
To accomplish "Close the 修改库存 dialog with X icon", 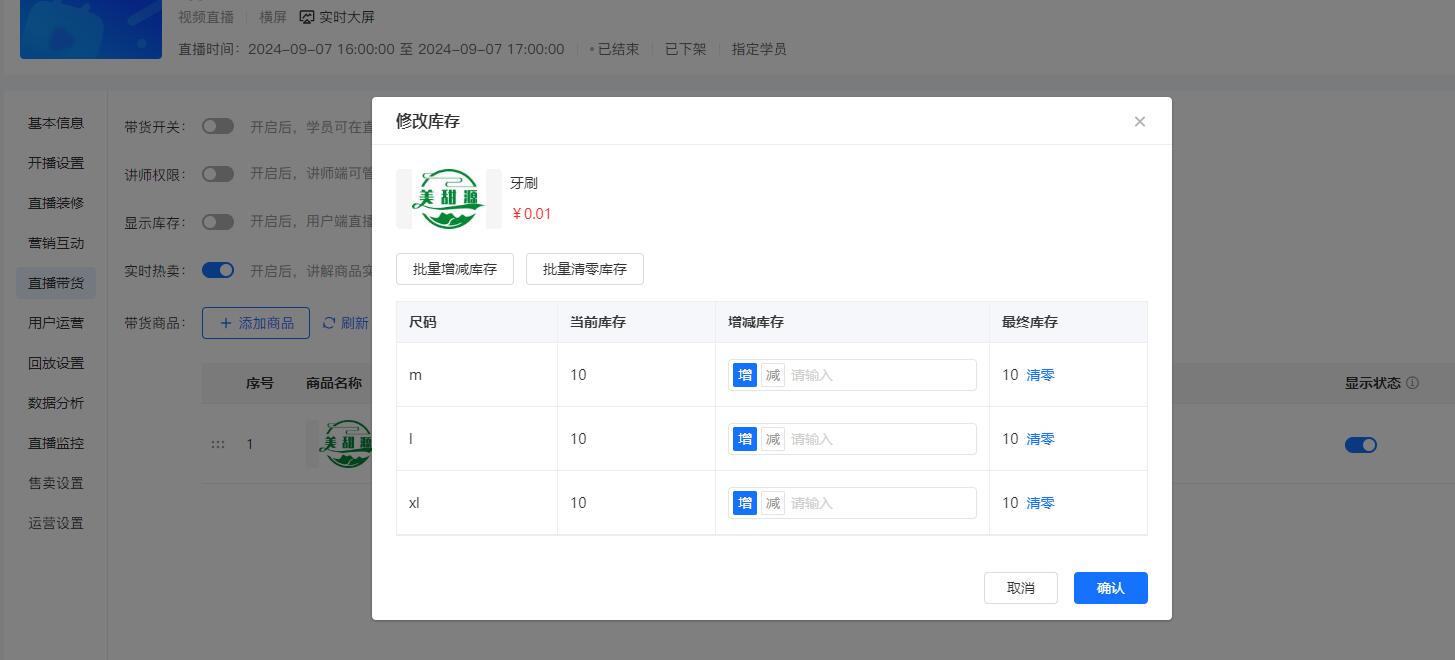I will 1139,122.
